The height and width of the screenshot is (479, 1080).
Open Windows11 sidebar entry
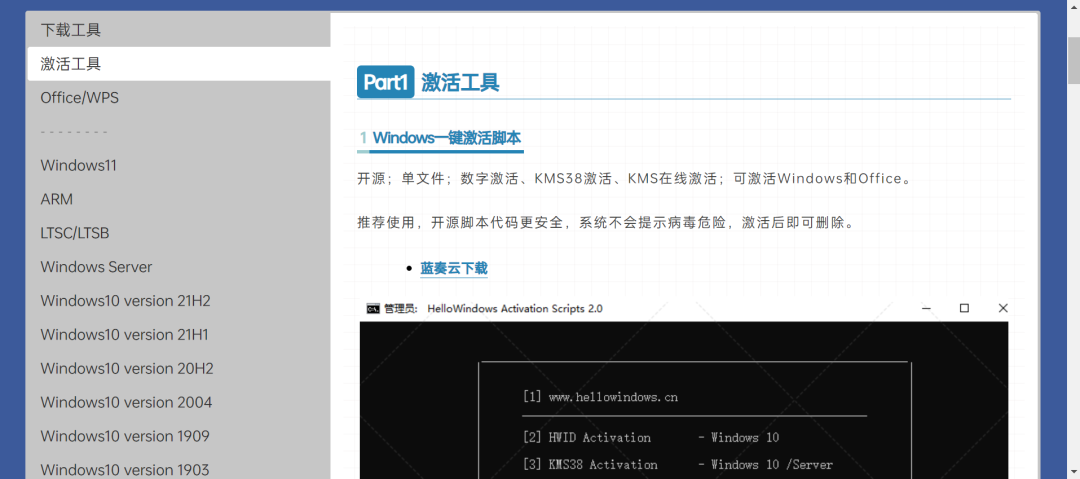coord(178,165)
